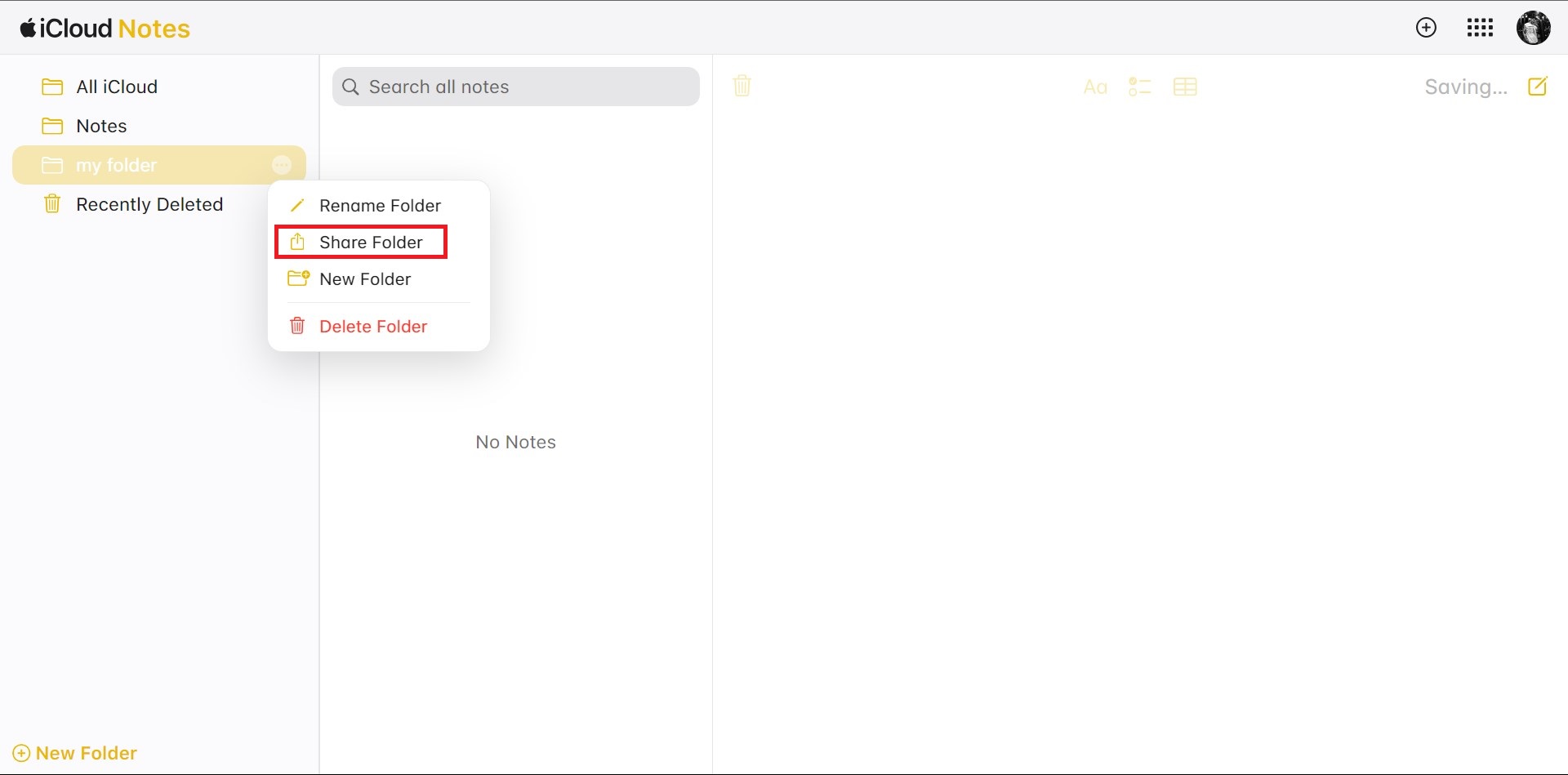
Task: Select my folder in the sidebar
Action: point(116,166)
